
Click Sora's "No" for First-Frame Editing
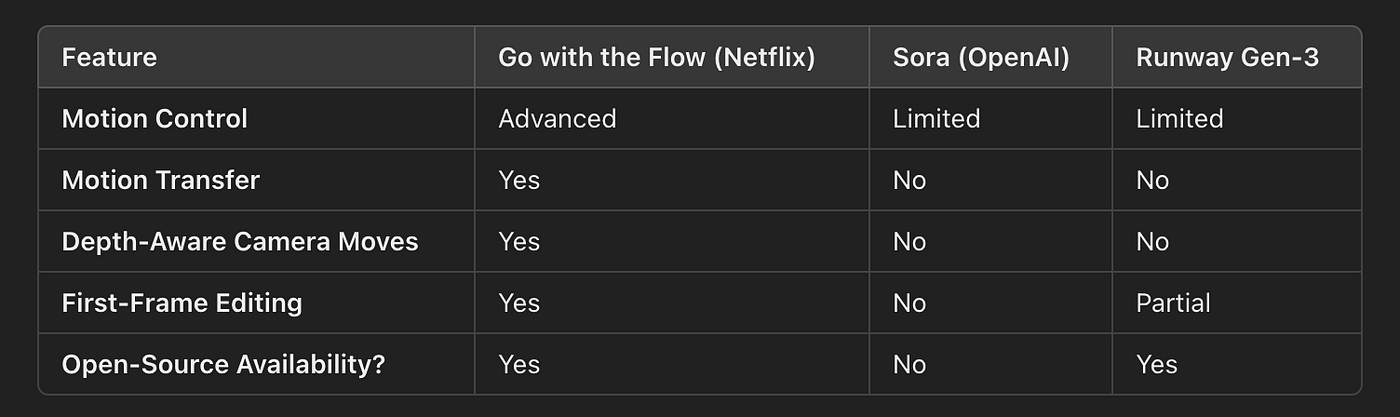909,303
